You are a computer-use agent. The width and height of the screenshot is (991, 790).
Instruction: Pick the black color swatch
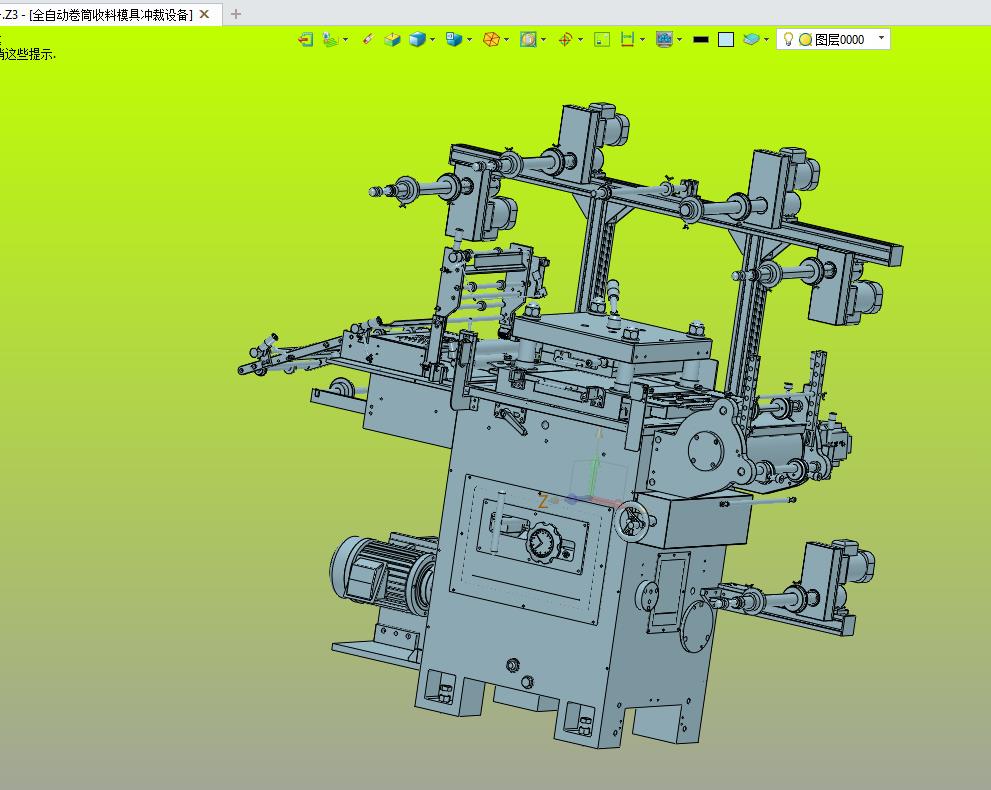[x=701, y=40]
